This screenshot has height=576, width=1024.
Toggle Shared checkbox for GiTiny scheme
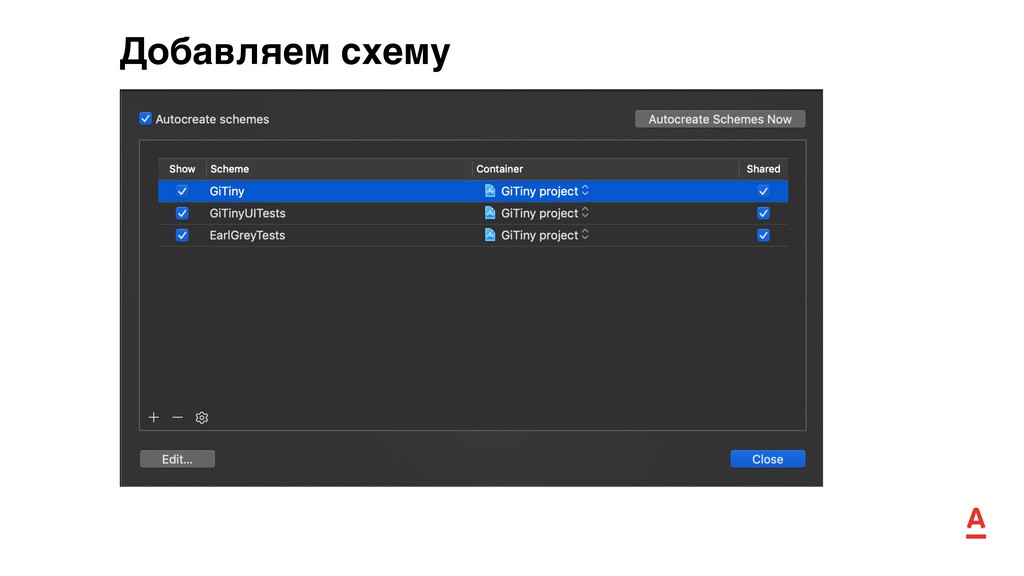[763, 191]
